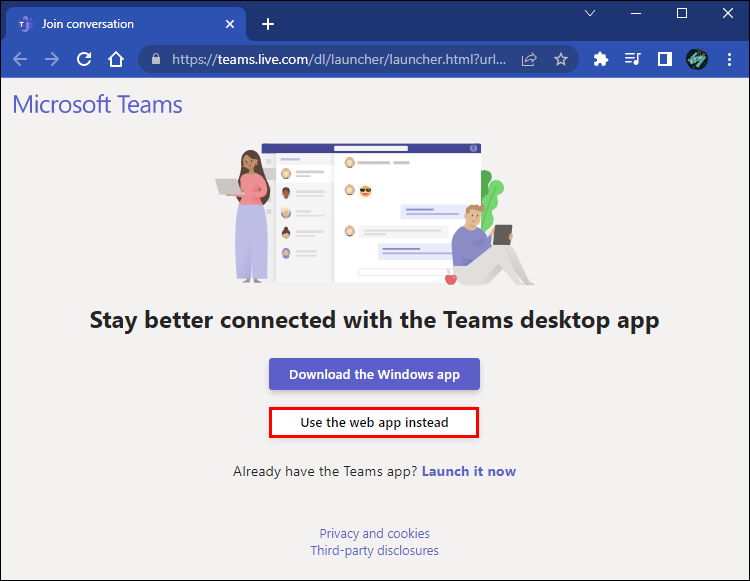Minimize the browser window
The width and height of the screenshot is (750, 581).
tap(636, 13)
